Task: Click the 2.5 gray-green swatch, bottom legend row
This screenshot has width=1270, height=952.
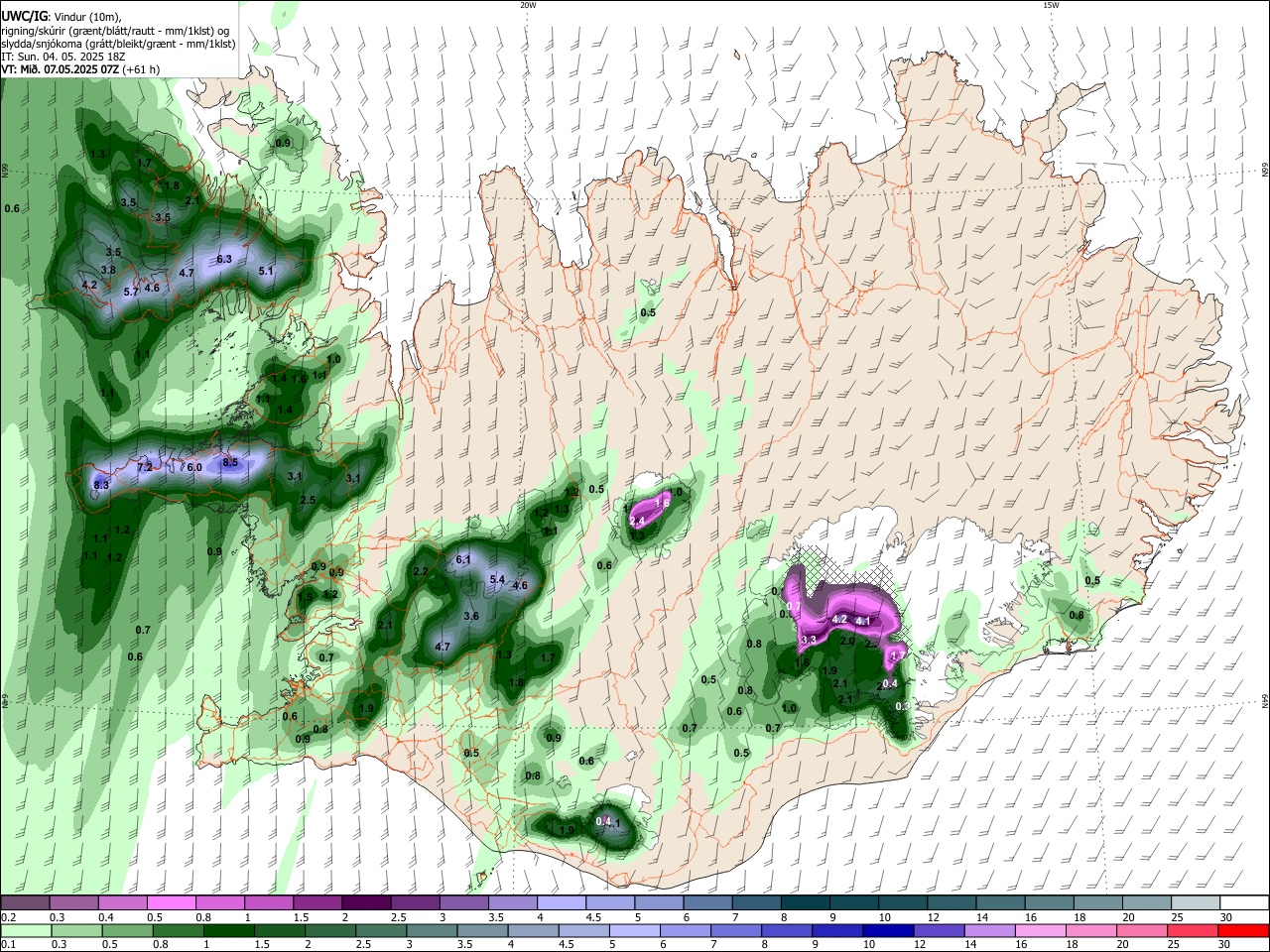Action: (381, 930)
